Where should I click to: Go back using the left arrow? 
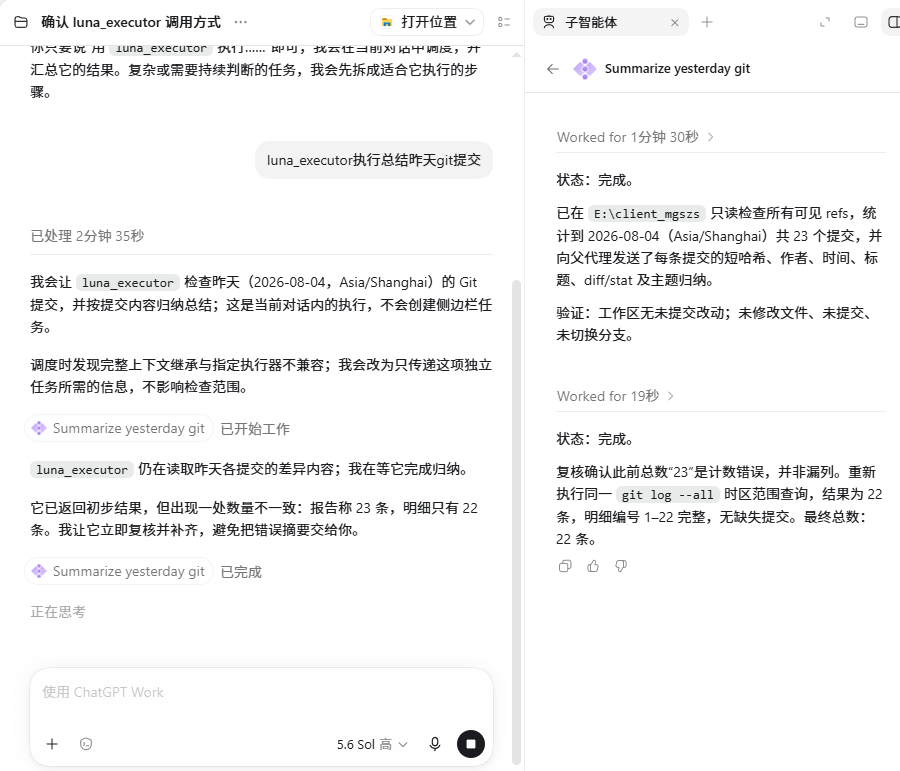553,69
